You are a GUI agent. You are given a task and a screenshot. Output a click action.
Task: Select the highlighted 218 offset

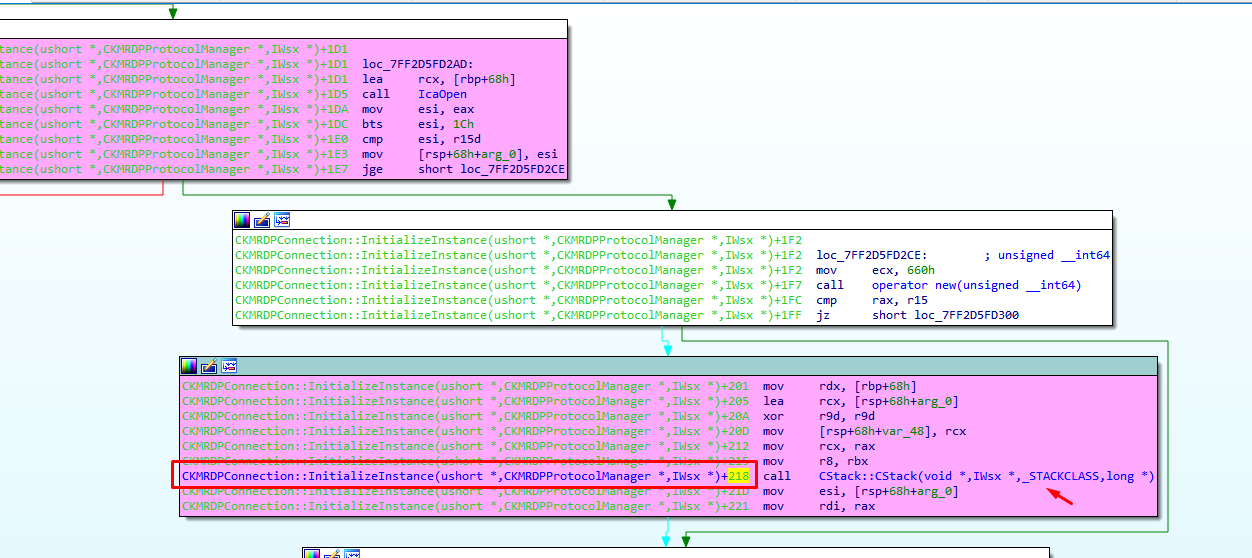coord(739,476)
